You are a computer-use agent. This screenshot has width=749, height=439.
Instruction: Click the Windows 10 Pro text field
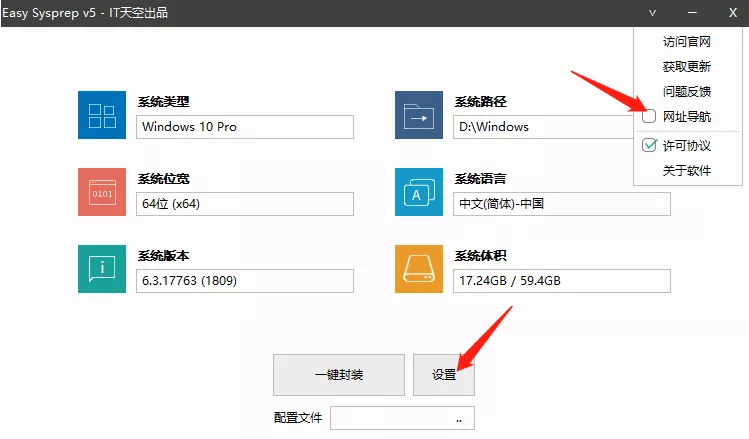(x=245, y=127)
